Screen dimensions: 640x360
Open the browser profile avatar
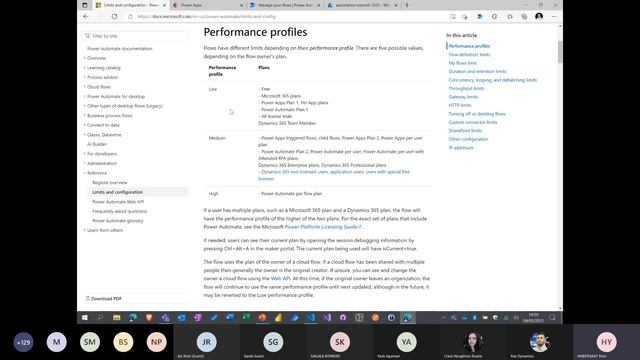click(x=539, y=16)
